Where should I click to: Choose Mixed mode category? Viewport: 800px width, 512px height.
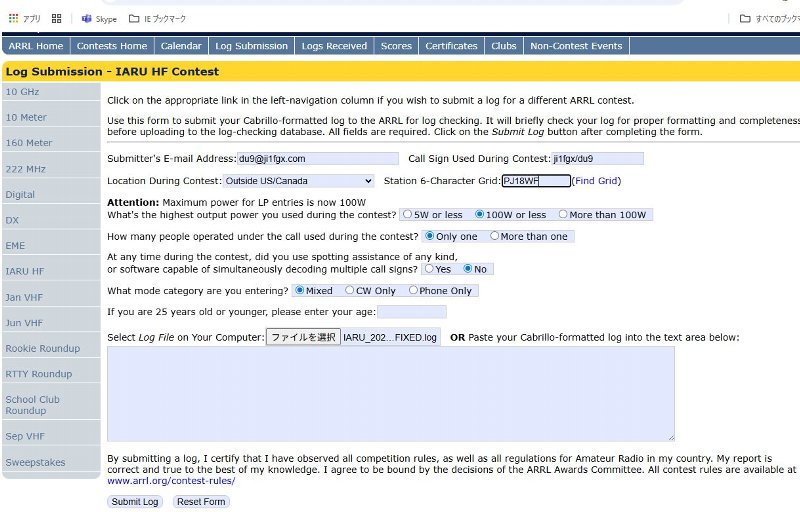coord(299,290)
